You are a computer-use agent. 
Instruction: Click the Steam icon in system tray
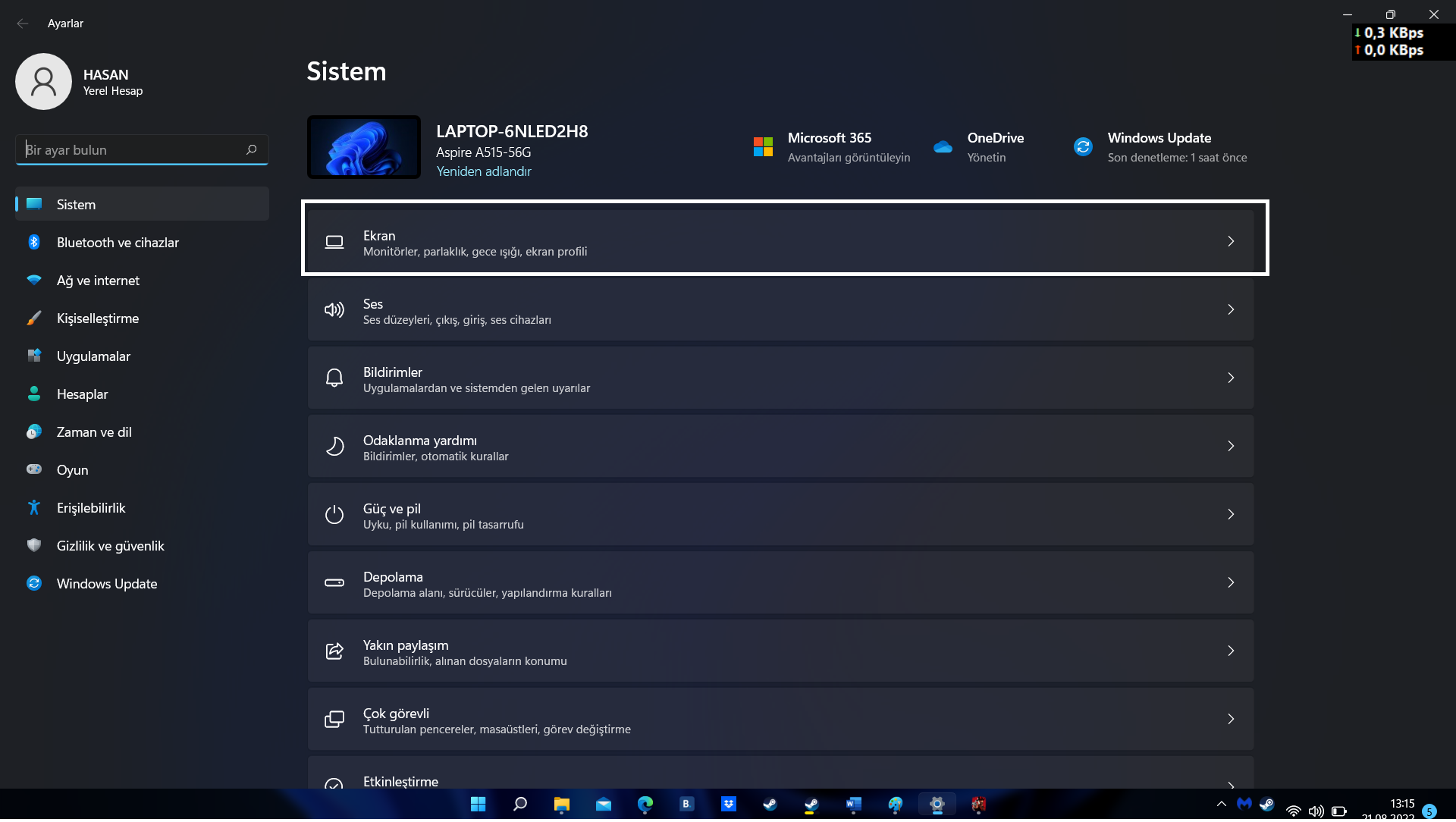click(x=1266, y=804)
